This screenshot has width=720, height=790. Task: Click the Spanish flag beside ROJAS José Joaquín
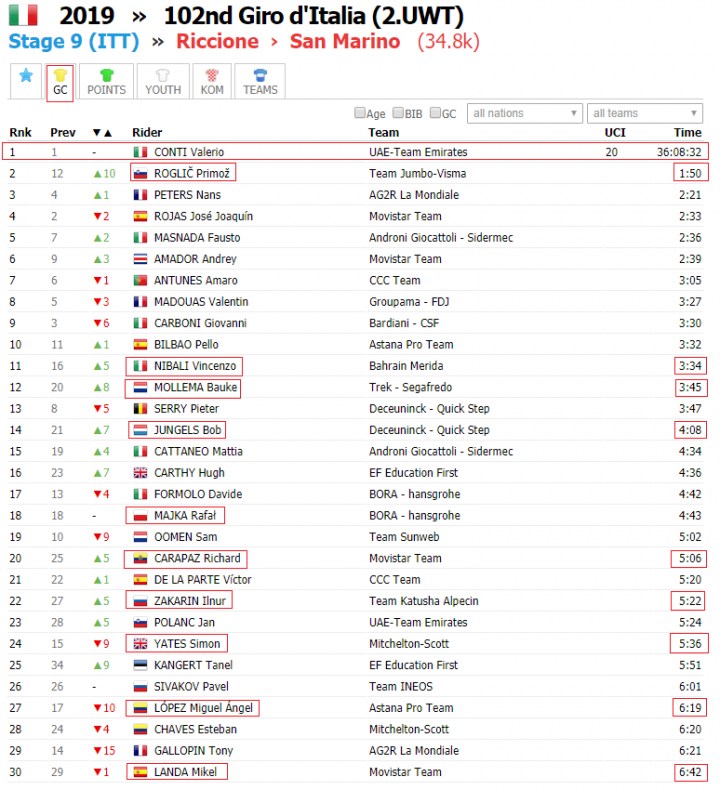point(140,217)
